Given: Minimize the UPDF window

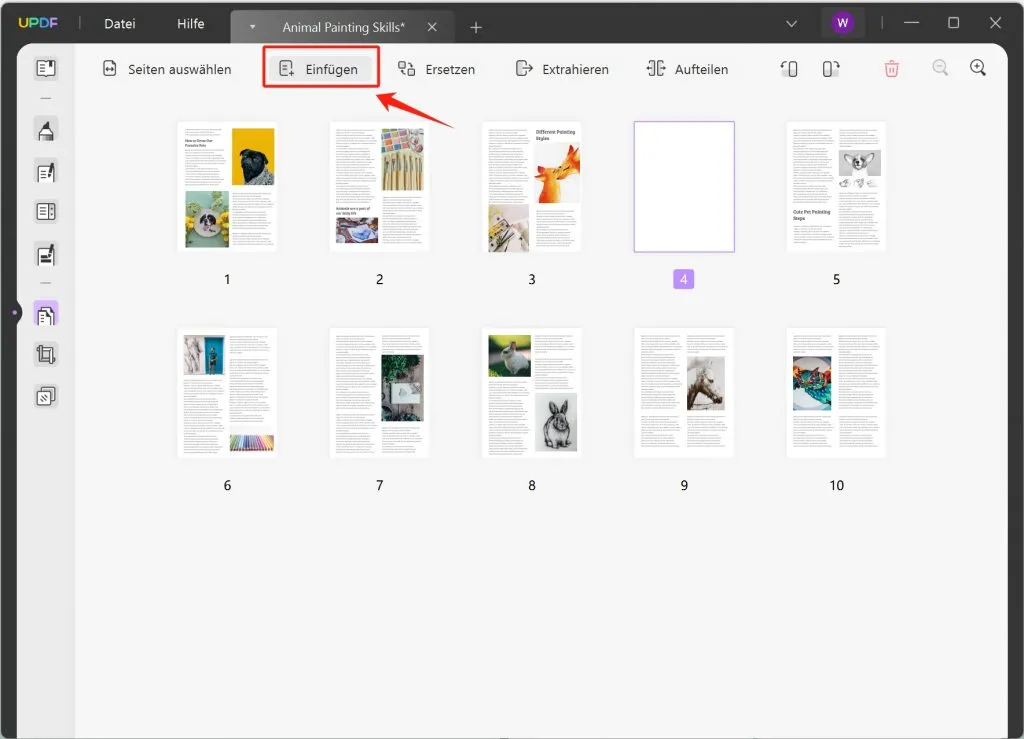Looking at the screenshot, I should pyautogui.click(x=911, y=23).
